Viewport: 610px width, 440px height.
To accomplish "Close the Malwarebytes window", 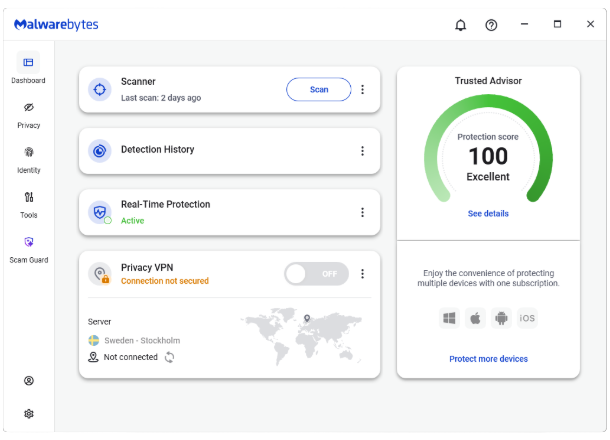I will point(590,24).
